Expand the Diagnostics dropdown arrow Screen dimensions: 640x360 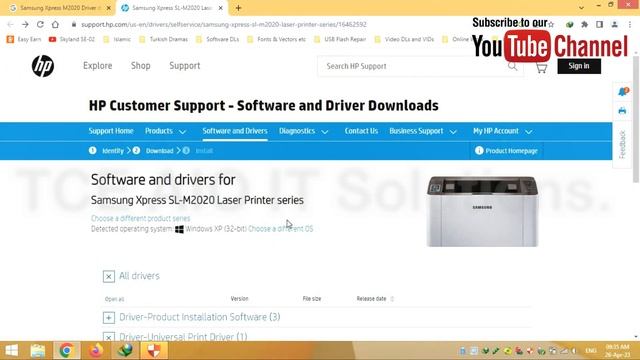coord(325,131)
